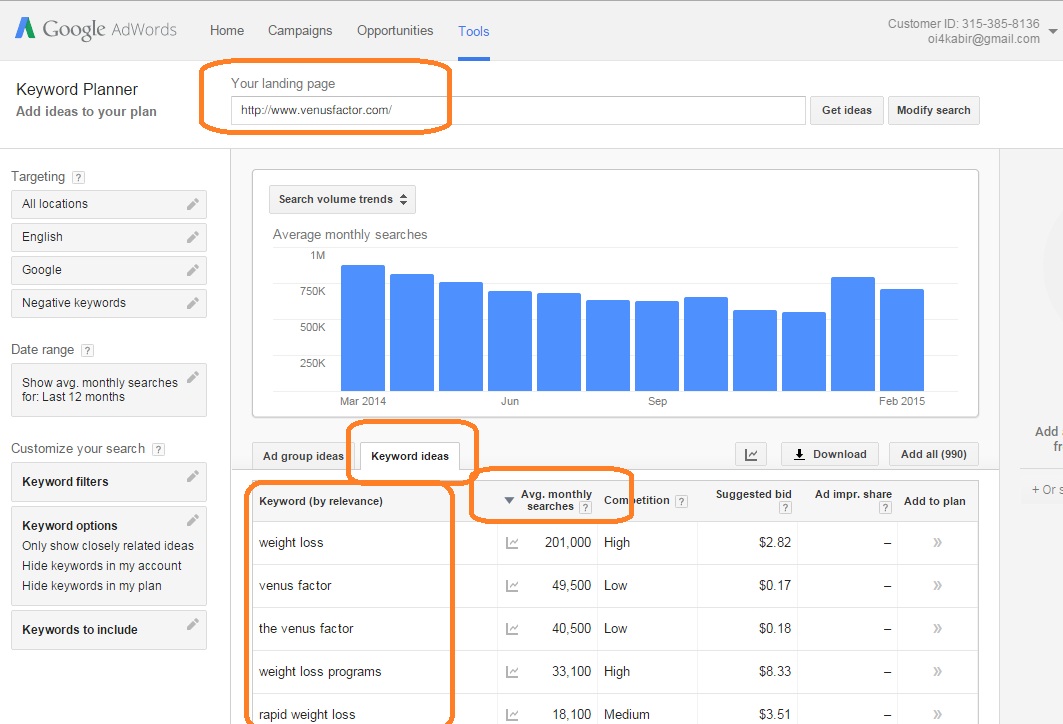This screenshot has height=724, width=1063.
Task: Click the 'weight loss programs' keyword
Action: click(x=320, y=672)
